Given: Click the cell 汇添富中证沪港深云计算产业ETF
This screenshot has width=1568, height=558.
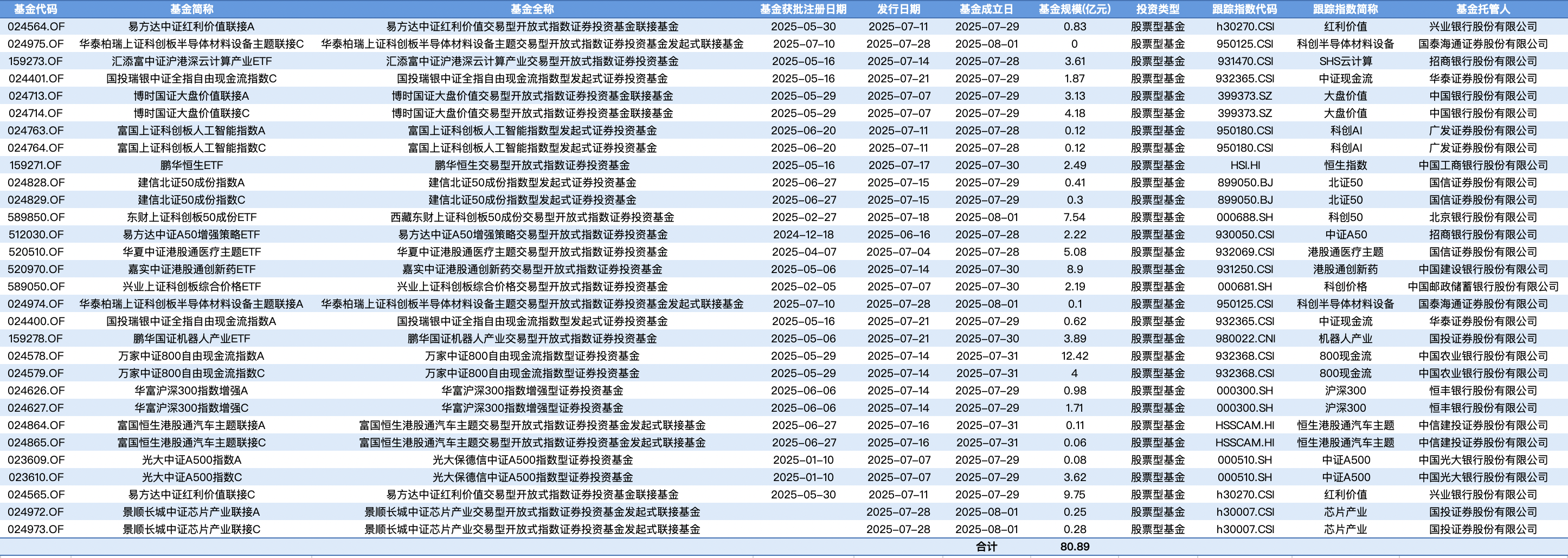Looking at the screenshot, I should pyautogui.click(x=191, y=61).
